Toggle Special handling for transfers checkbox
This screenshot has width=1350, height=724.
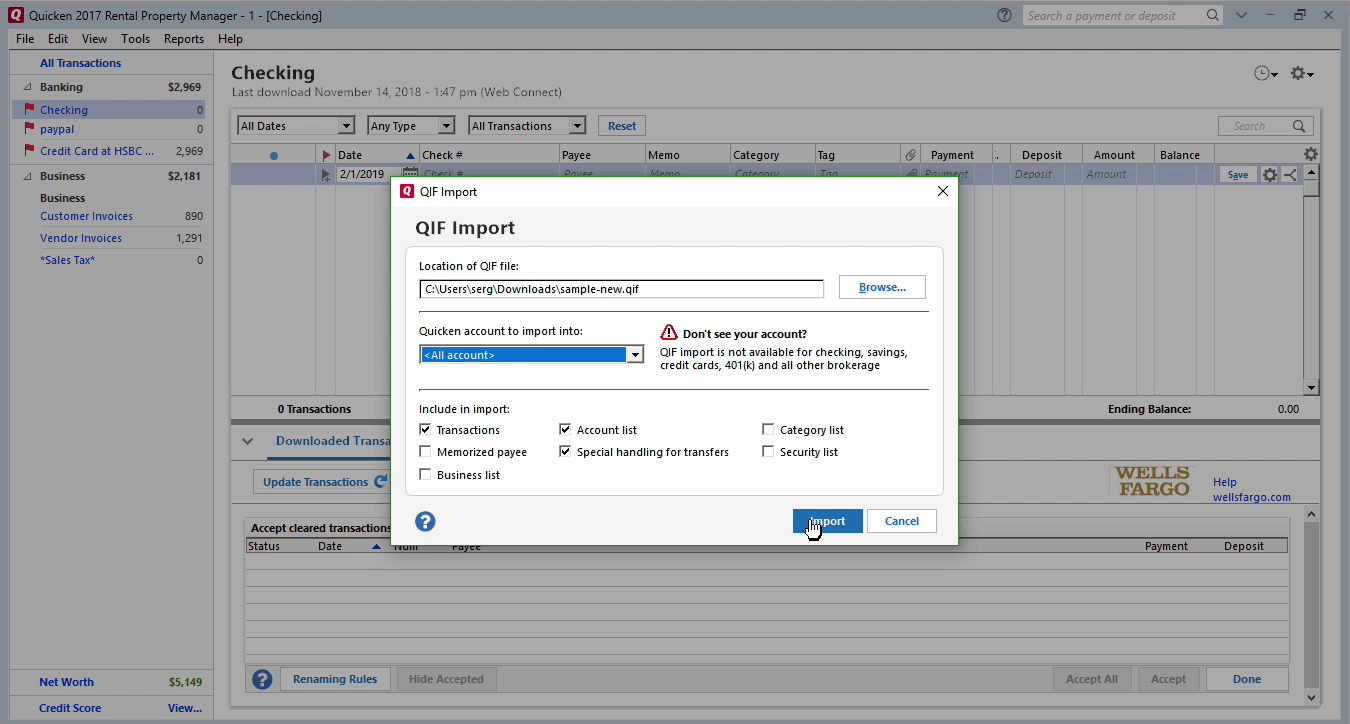566,452
